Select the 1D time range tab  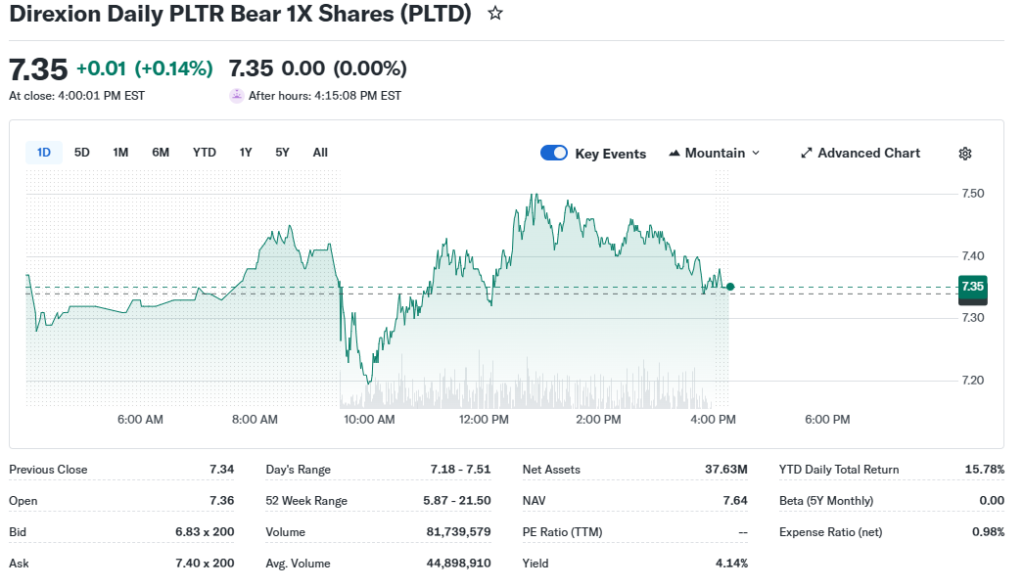[44, 152]
